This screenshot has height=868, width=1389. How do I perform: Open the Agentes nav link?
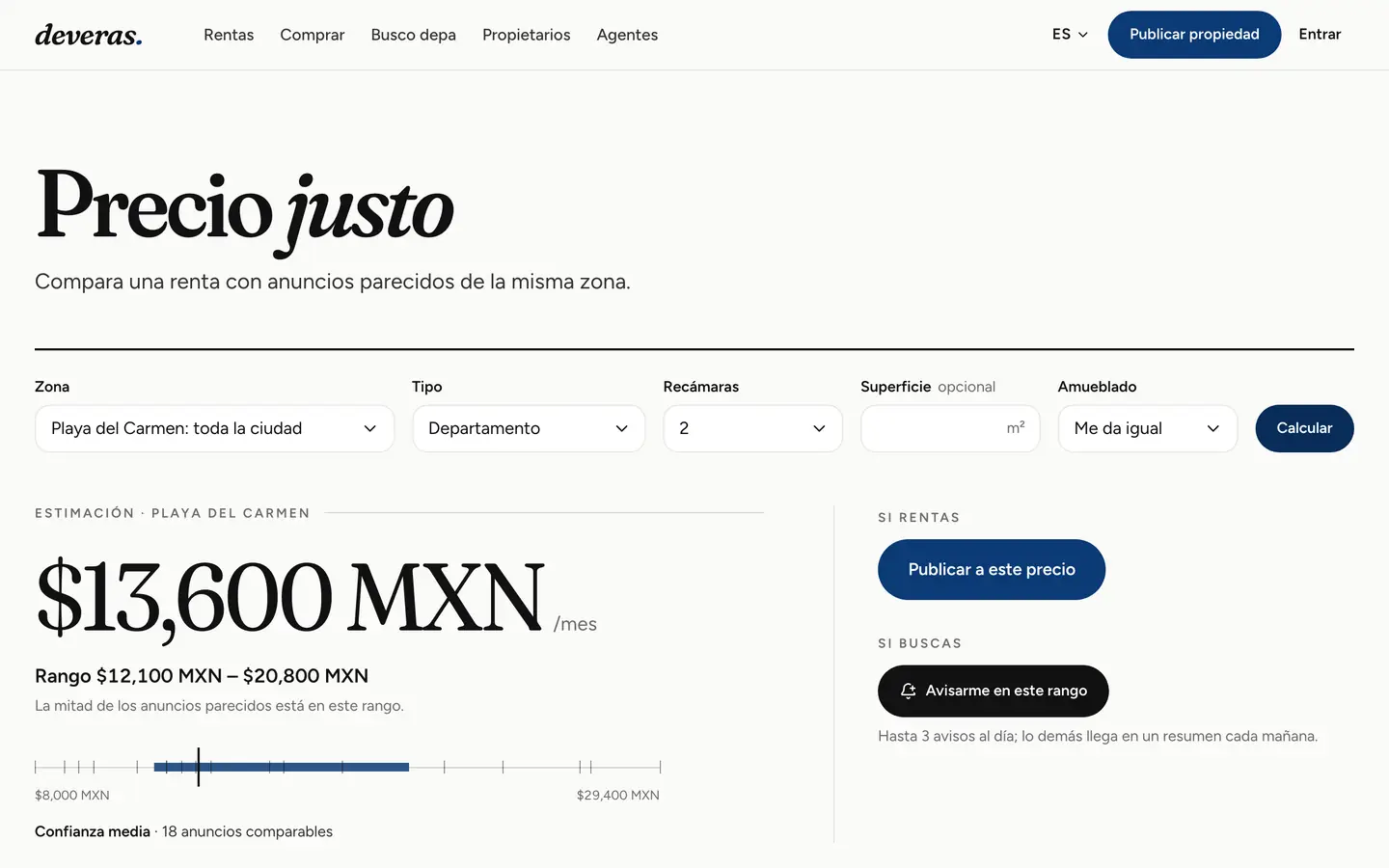(x=627, y=35)
